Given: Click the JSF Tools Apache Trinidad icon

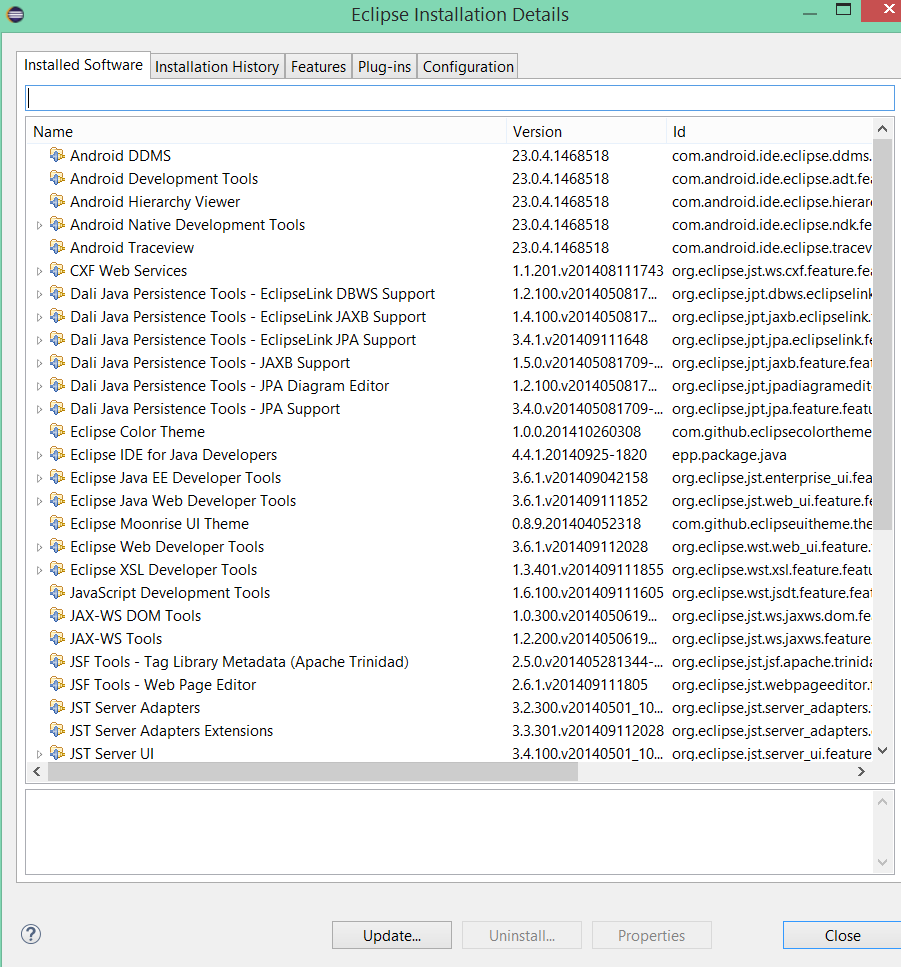Looking at the screenshot, I should point(57,661).
